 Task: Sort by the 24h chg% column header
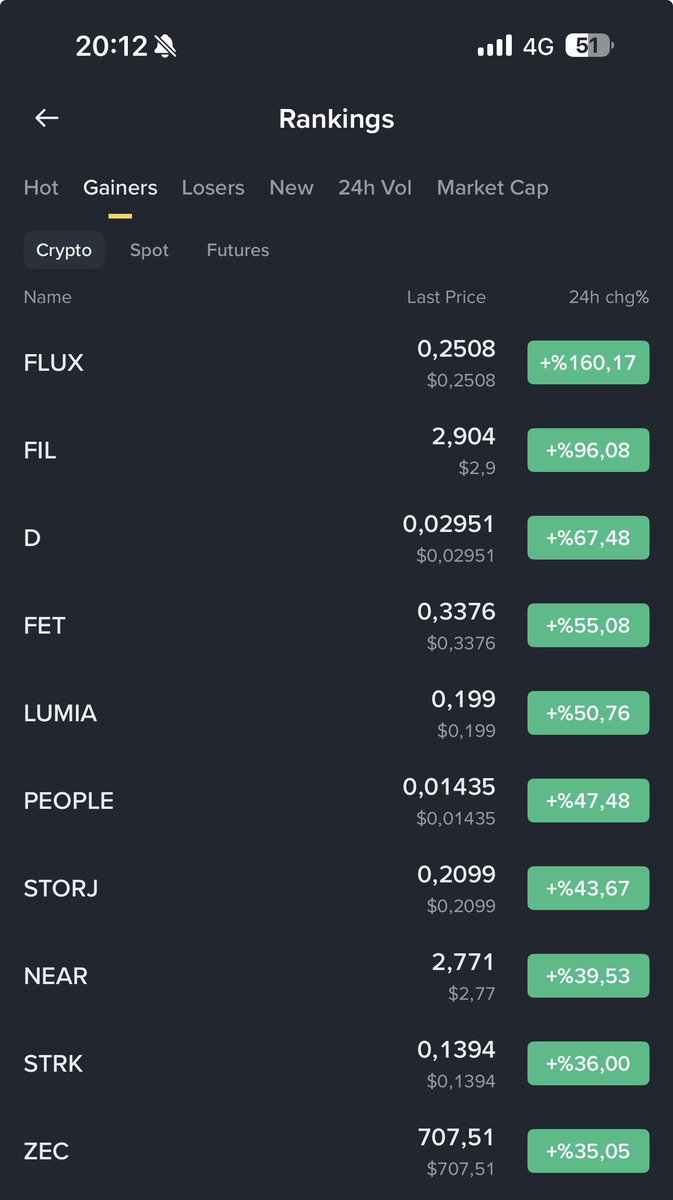click(609, 297)
